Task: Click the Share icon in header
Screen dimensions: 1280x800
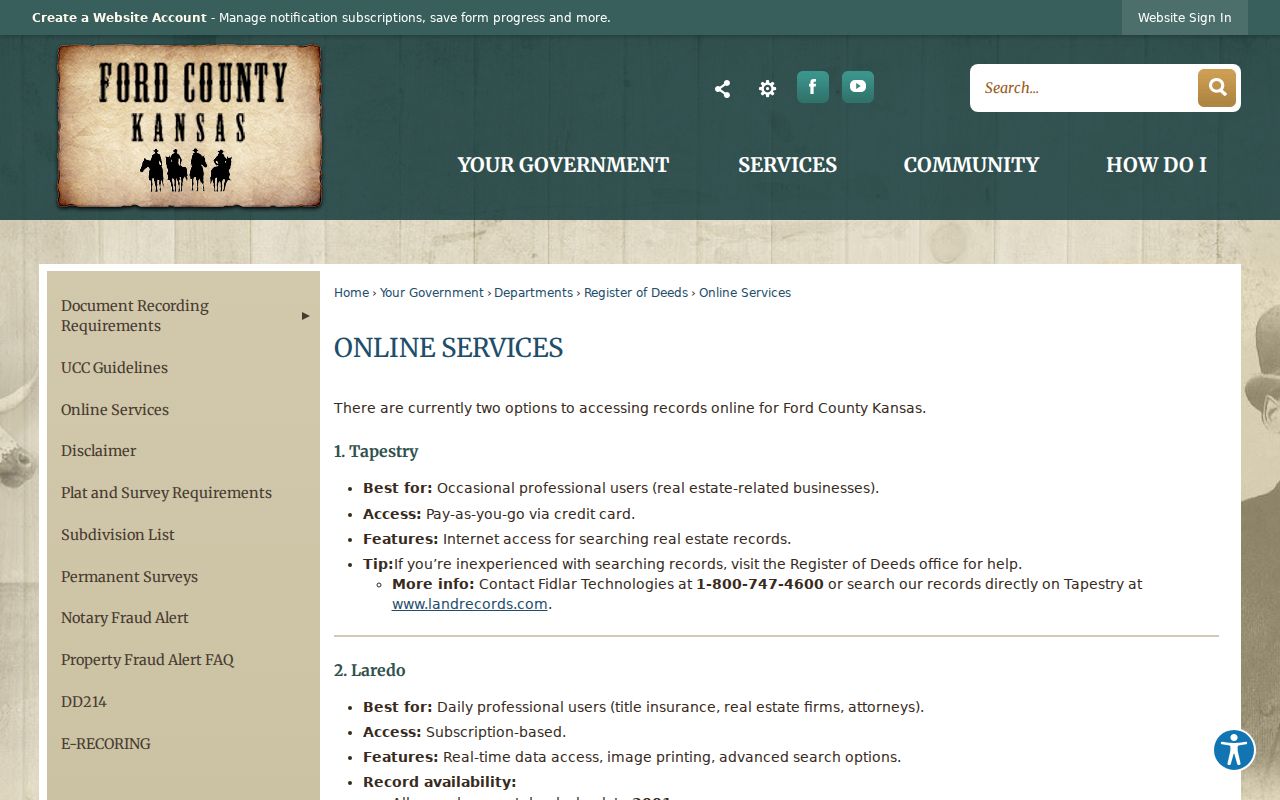Action: click(722, 89)
